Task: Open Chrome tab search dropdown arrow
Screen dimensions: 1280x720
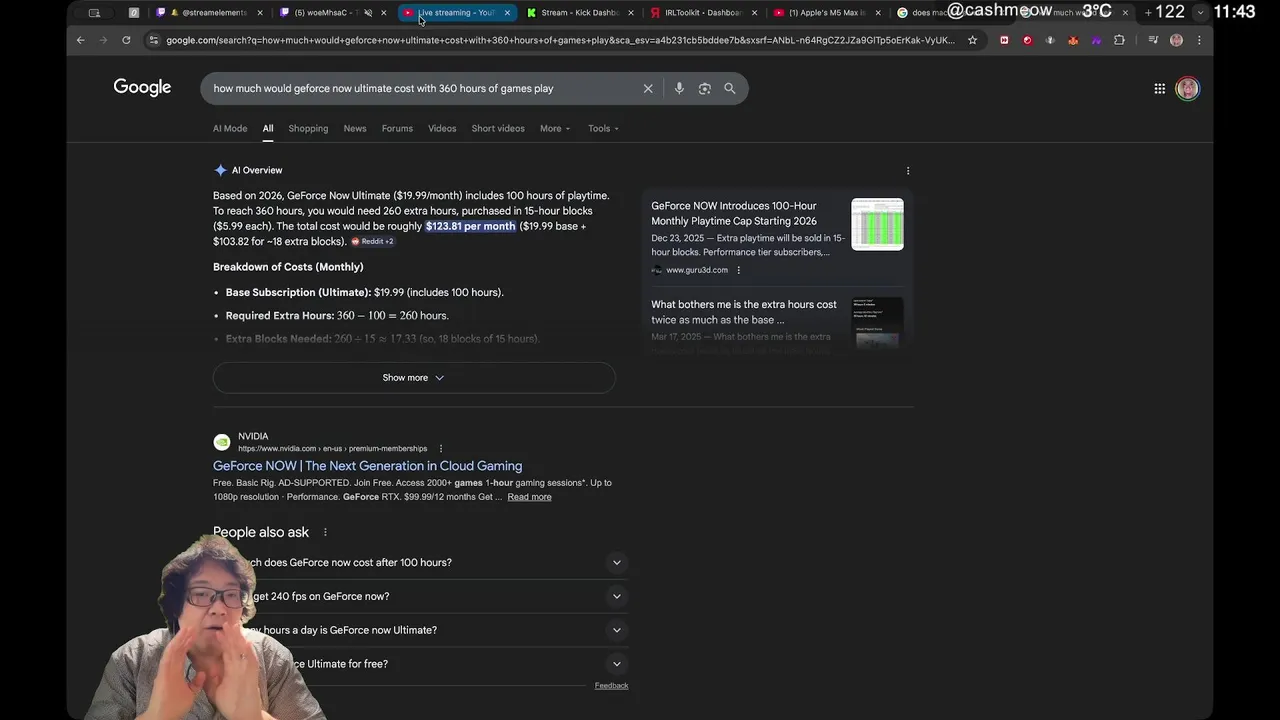Action: [1200, 12]
